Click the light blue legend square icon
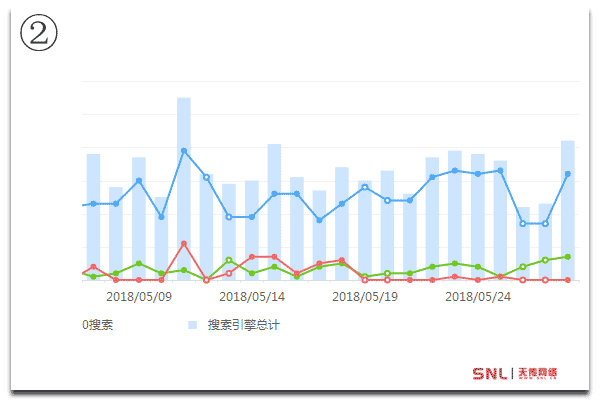600x405 pixels. 192,325
